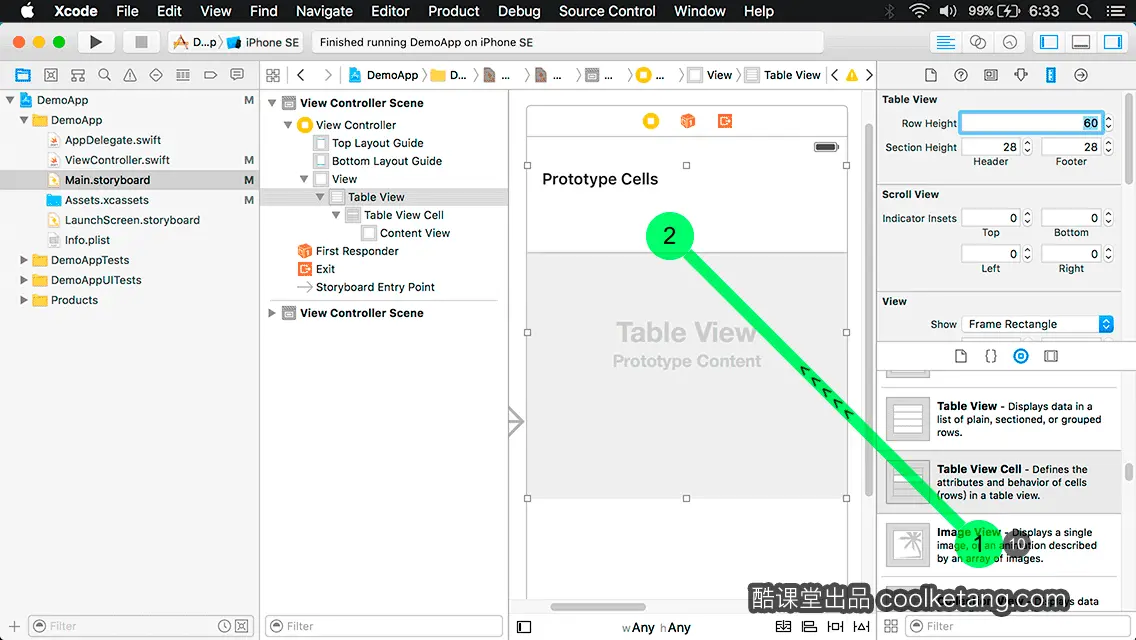Open the Test navigator
This screenshot has width=1136, height=640.
click(156, 75)
